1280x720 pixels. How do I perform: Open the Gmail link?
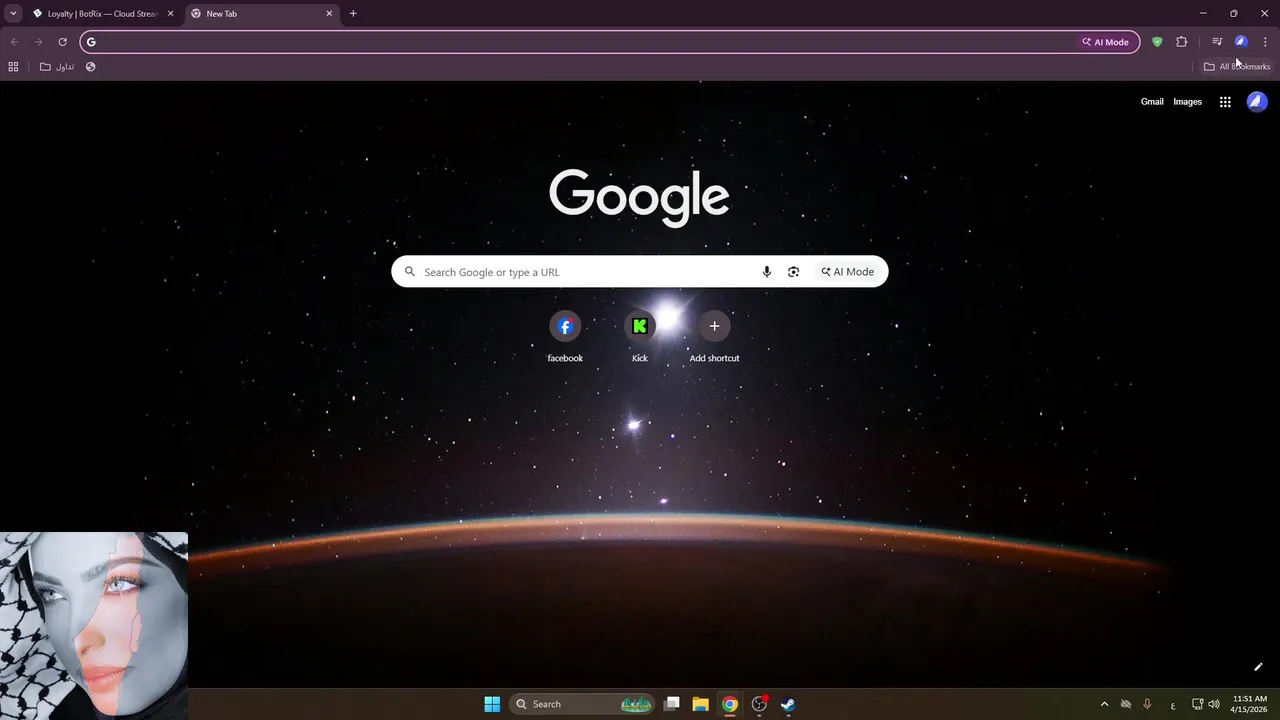point(1152,102)
